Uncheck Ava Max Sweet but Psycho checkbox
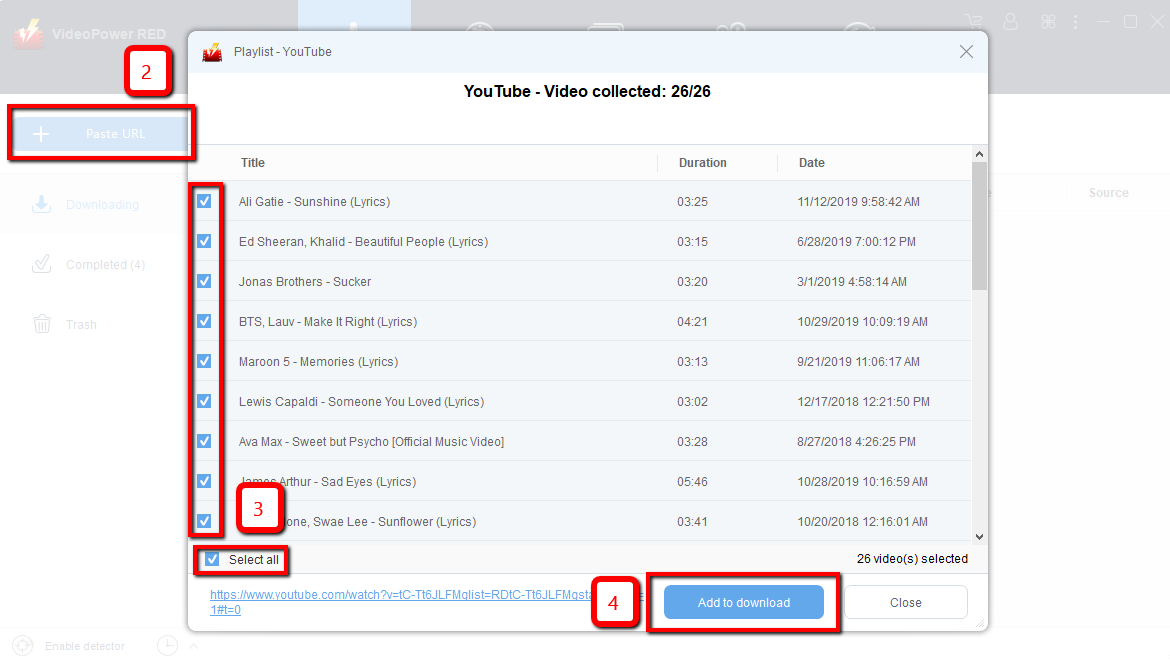 (x=204, y=441)
